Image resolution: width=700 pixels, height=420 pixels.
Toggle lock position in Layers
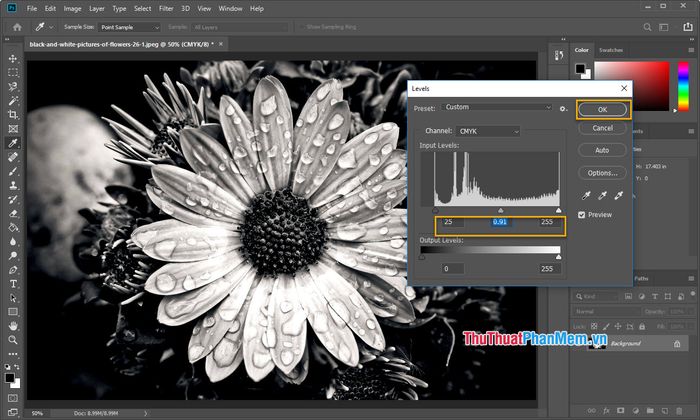coord(618,326)
